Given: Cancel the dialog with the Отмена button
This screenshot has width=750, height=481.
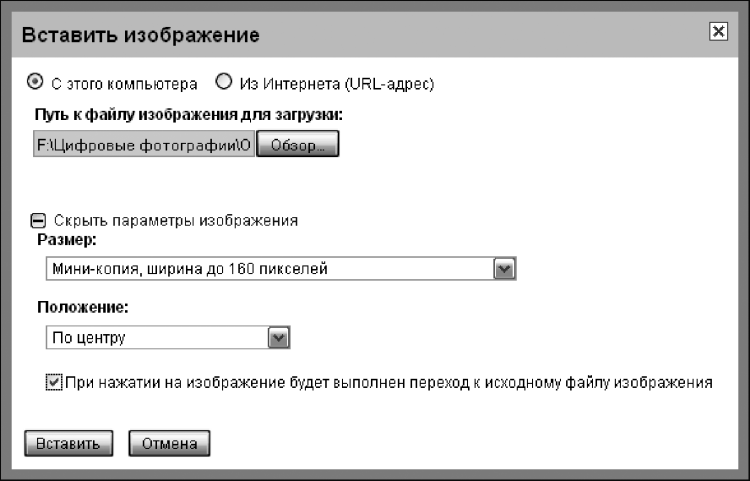Looking at the screenshot, I should coord(169,444).
